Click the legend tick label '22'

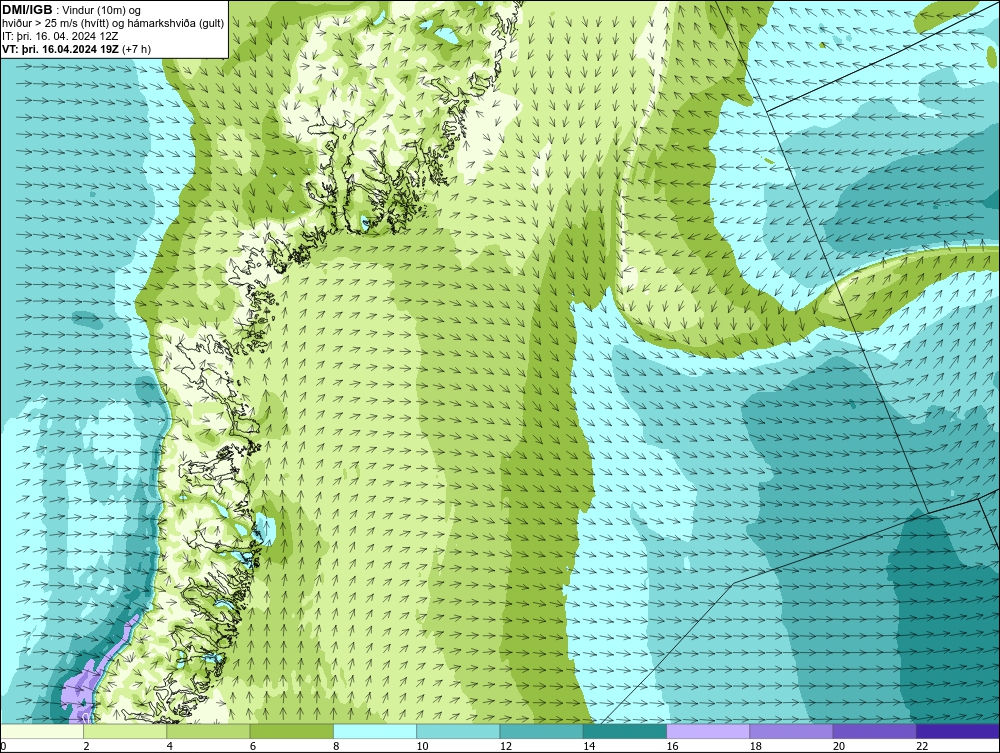pyautogui.click(x=922, y=746)
